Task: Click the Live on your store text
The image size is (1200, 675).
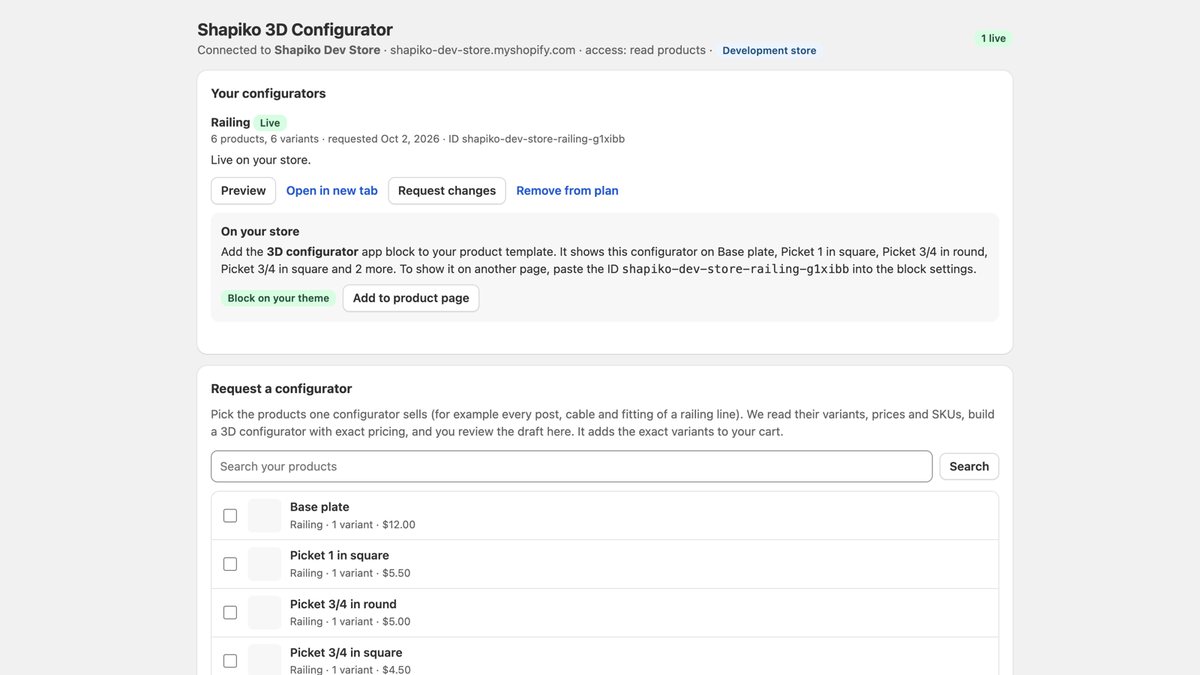Action: click(x=261, y=160)
